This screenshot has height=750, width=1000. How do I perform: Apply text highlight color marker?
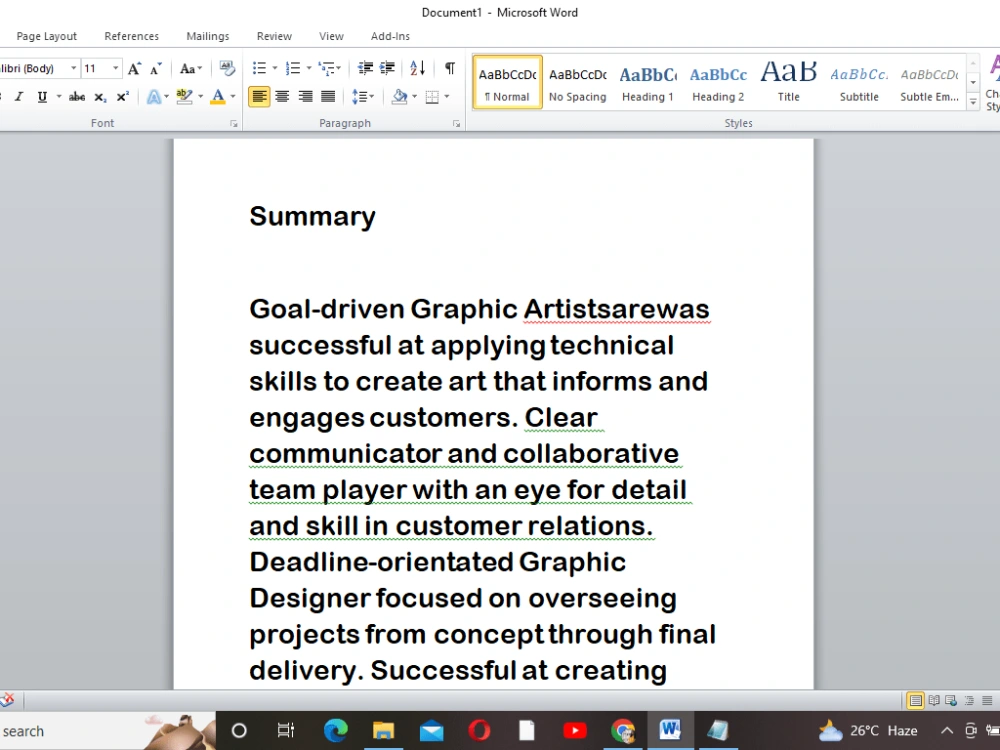[184, 97]
